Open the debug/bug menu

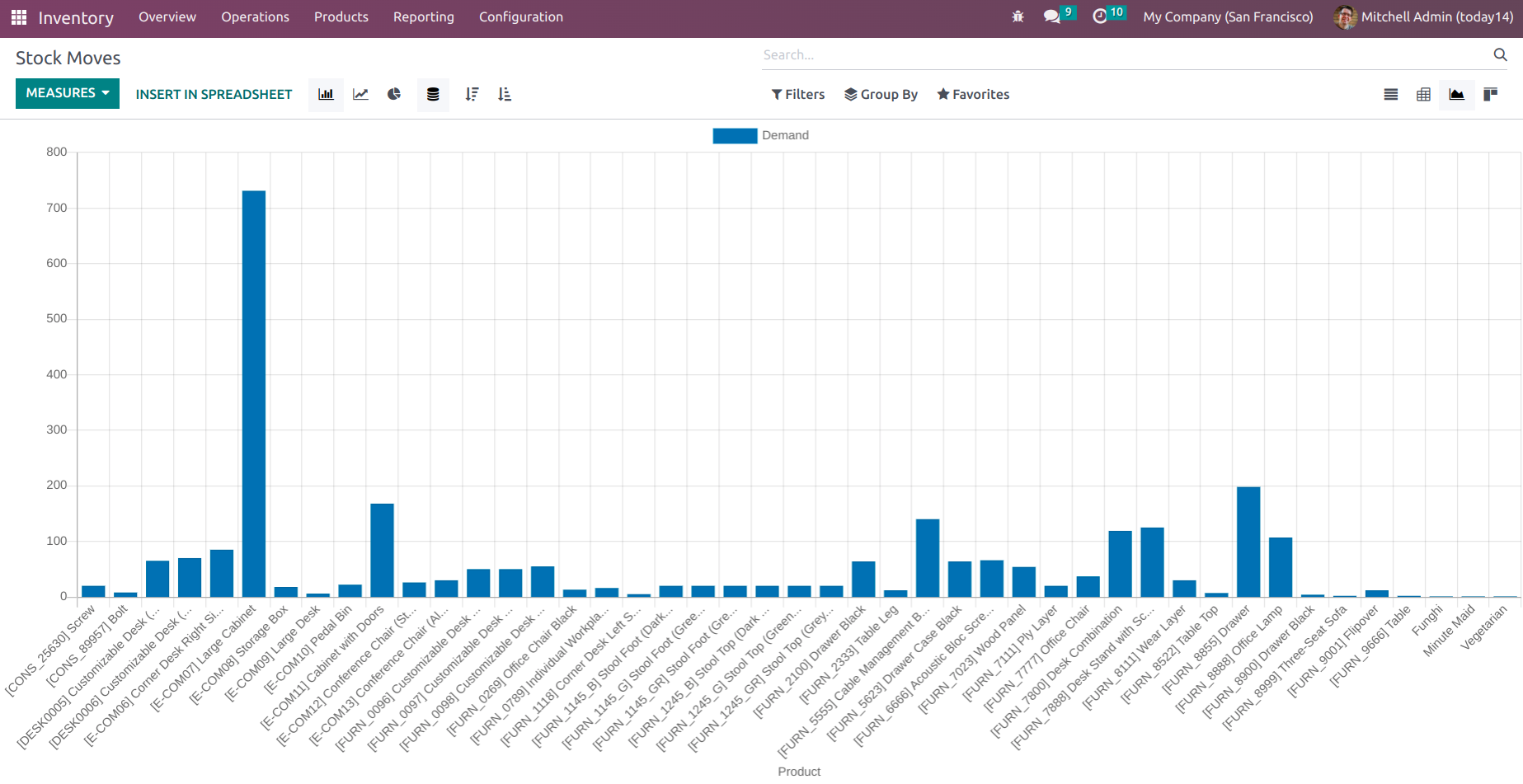(1018, 16)
